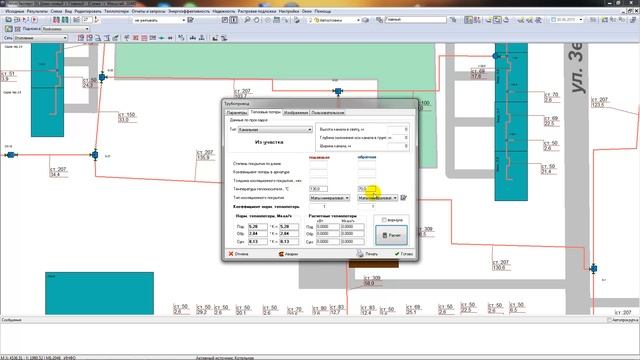Click the Готово button

point(404,254)
